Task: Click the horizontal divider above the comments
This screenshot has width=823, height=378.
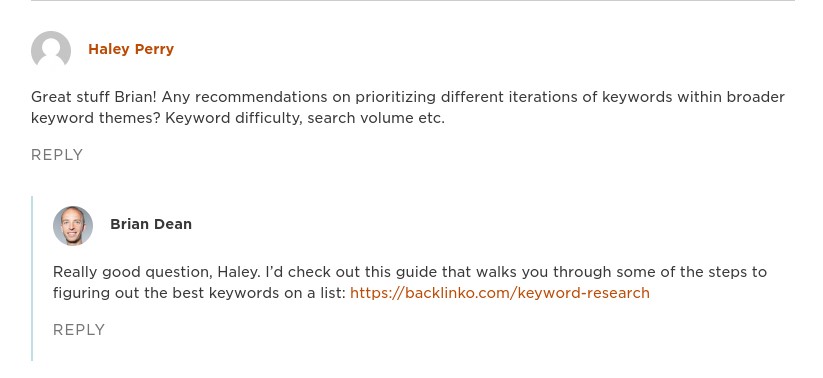Action: click(x=413, y=1)
